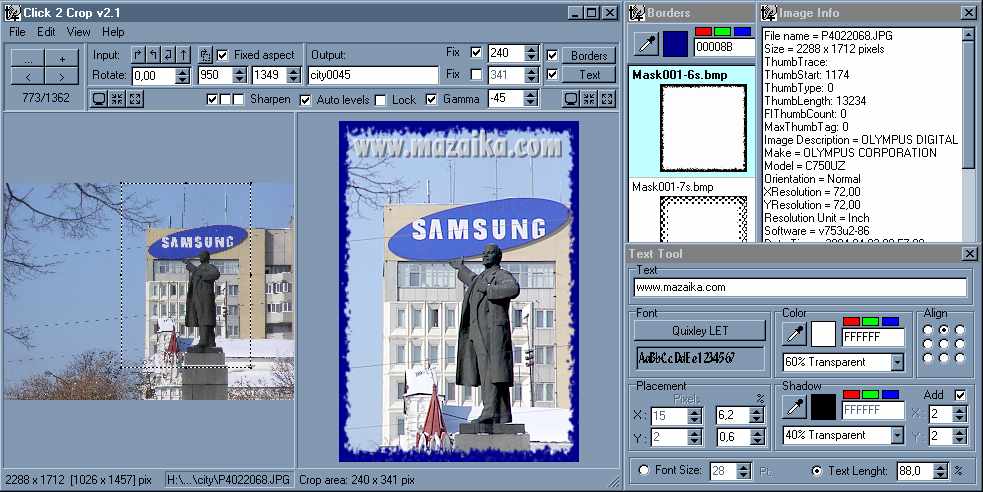Click the Click 2 Crop title bar app icon
Screen dimensions: 983x492
point(13,13)
